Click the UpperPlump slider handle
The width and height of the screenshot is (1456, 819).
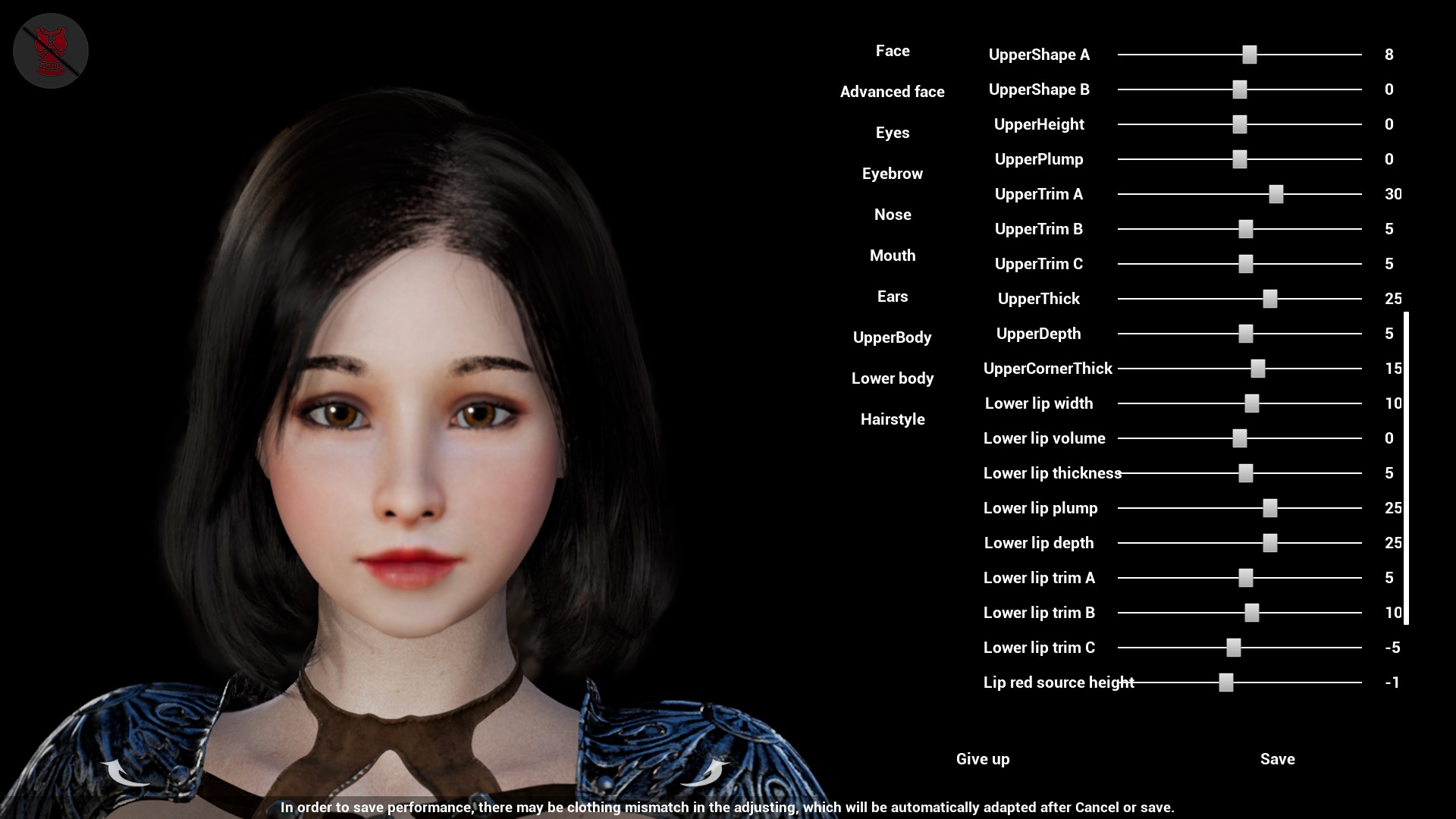click(1240, 159)
